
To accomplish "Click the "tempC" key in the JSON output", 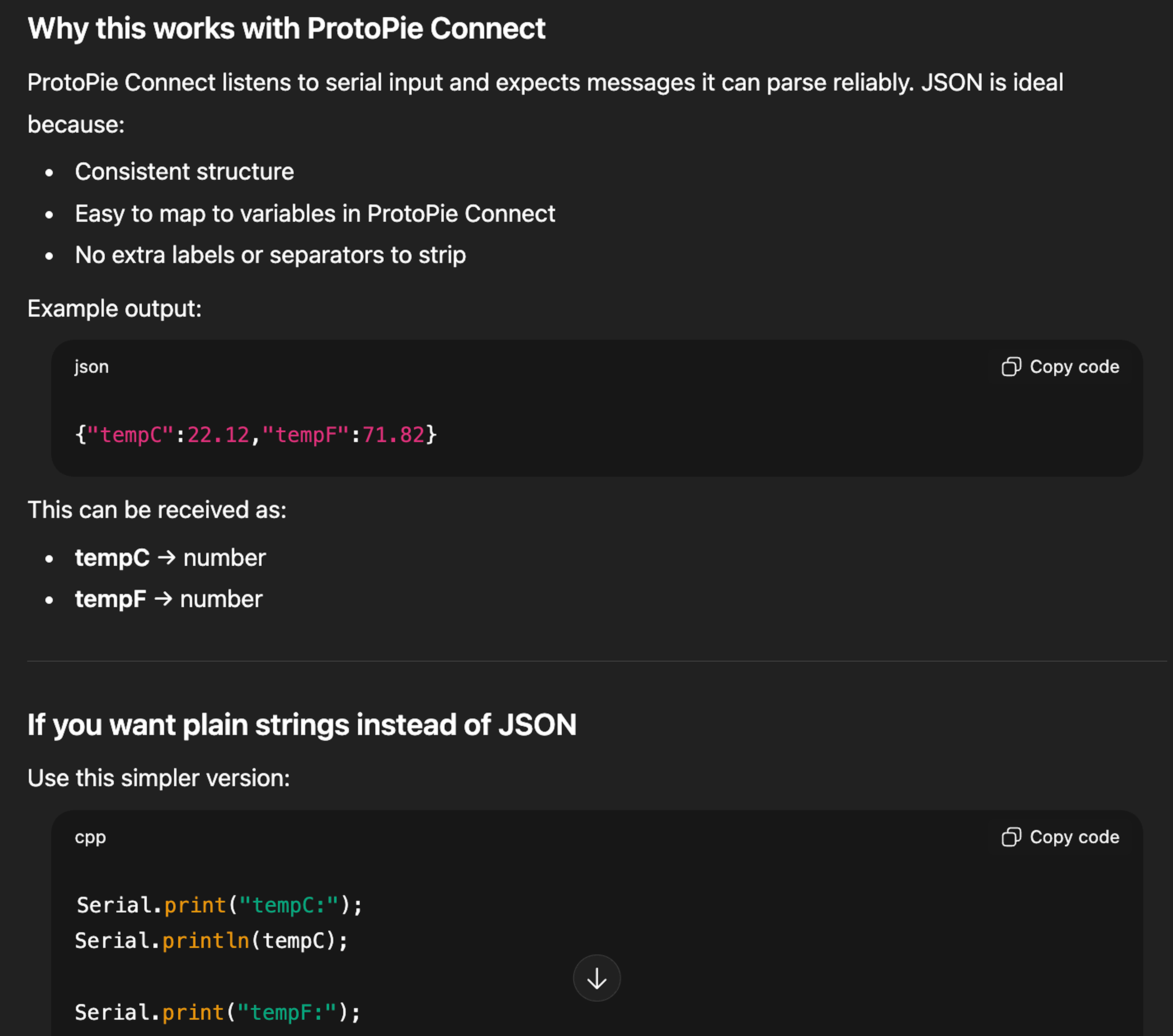I will [130, 434].
